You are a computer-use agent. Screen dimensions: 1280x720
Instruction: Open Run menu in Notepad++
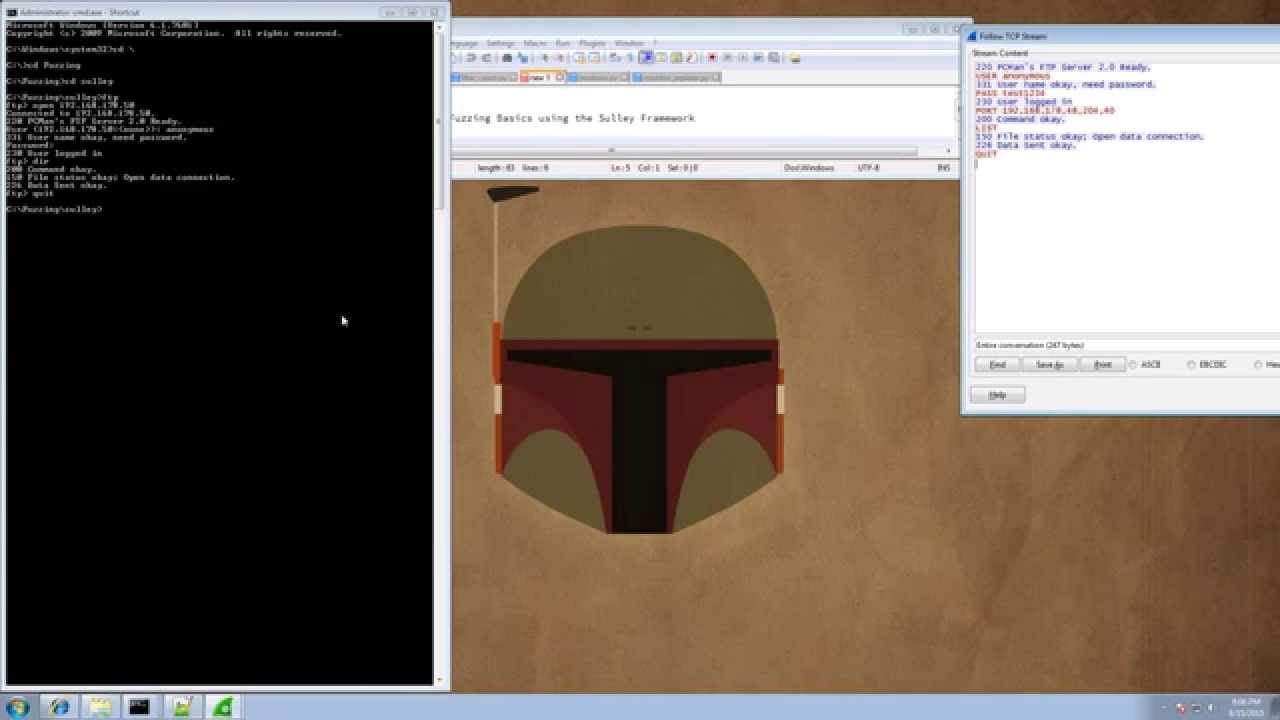pos(563,43)
